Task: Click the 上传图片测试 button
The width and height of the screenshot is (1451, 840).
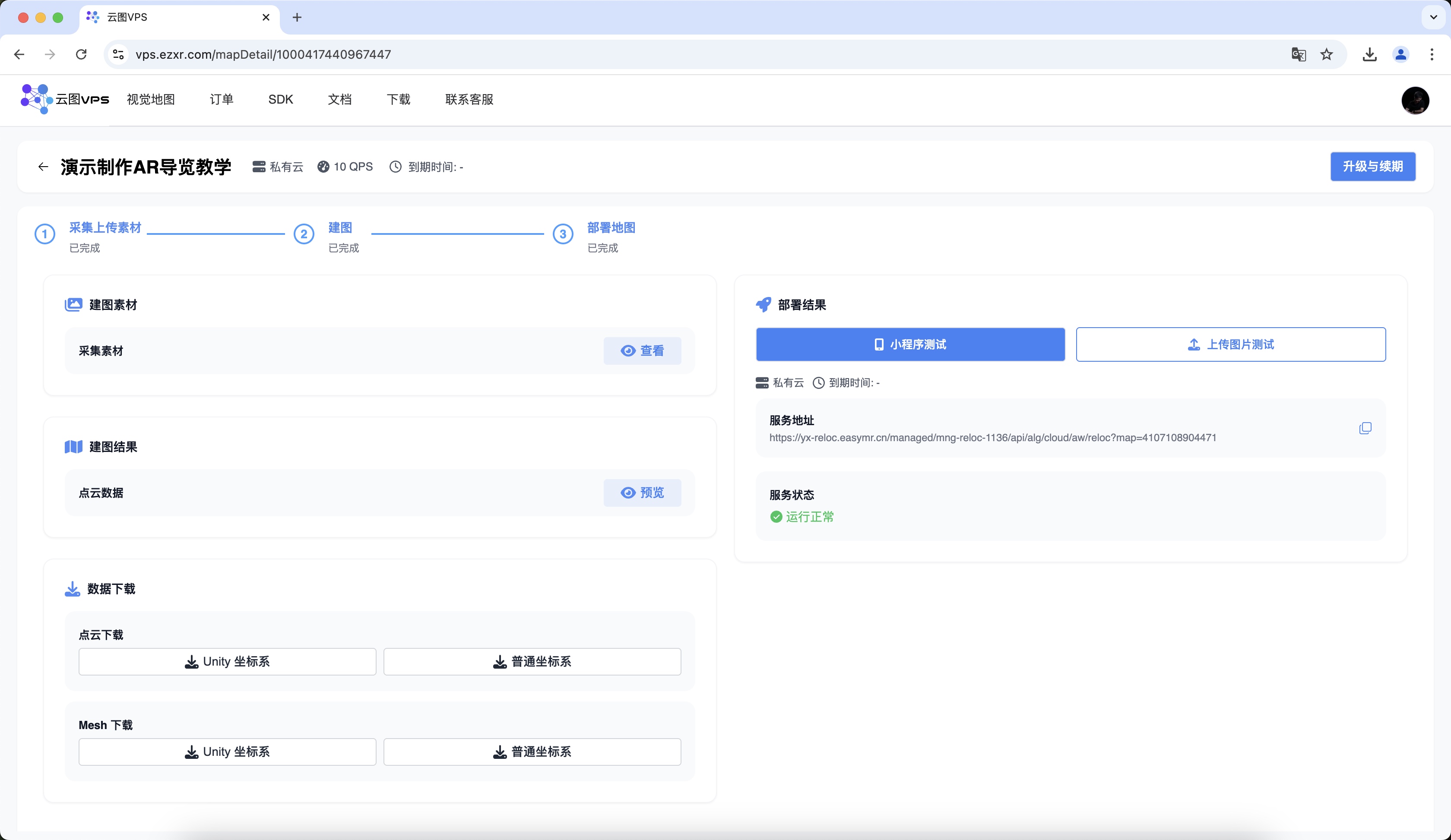Action: click(x=1230, y=344)
